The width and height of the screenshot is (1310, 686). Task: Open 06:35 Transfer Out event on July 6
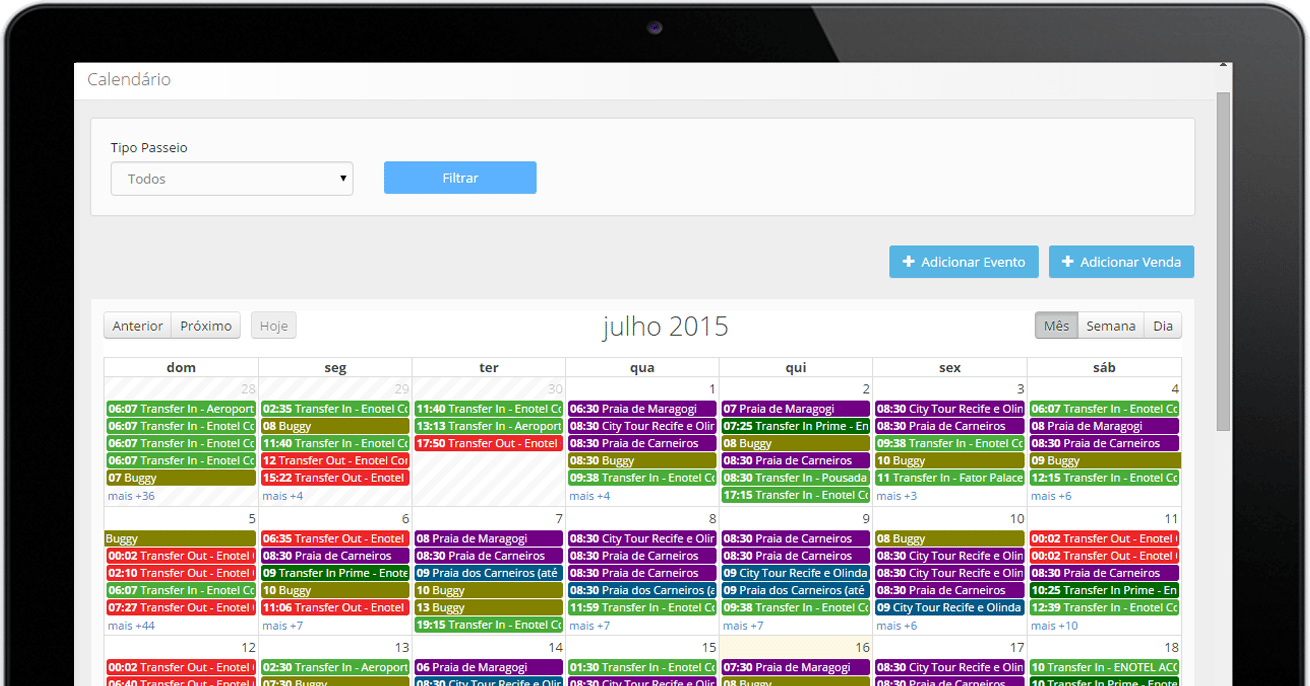tap(335, 539)
